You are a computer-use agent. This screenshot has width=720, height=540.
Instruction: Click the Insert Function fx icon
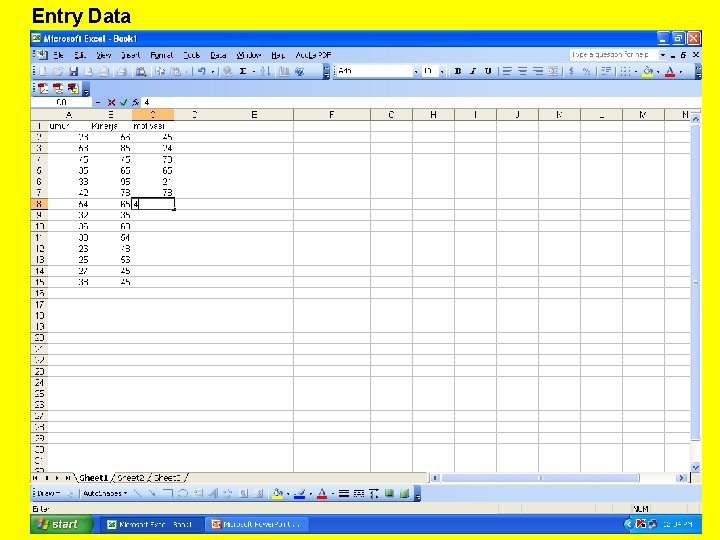(135, 102)
